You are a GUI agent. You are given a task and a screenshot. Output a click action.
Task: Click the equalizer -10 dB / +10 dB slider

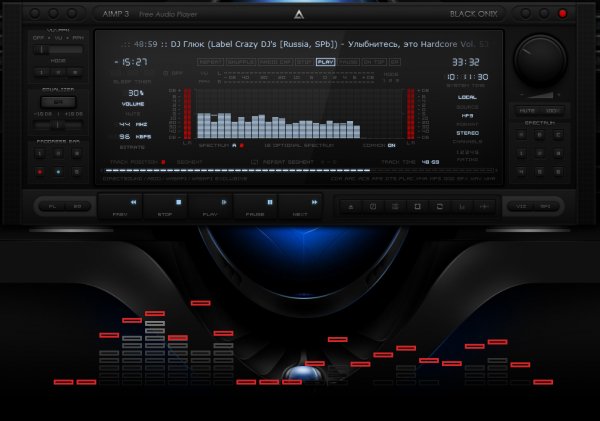pos(58,125)
